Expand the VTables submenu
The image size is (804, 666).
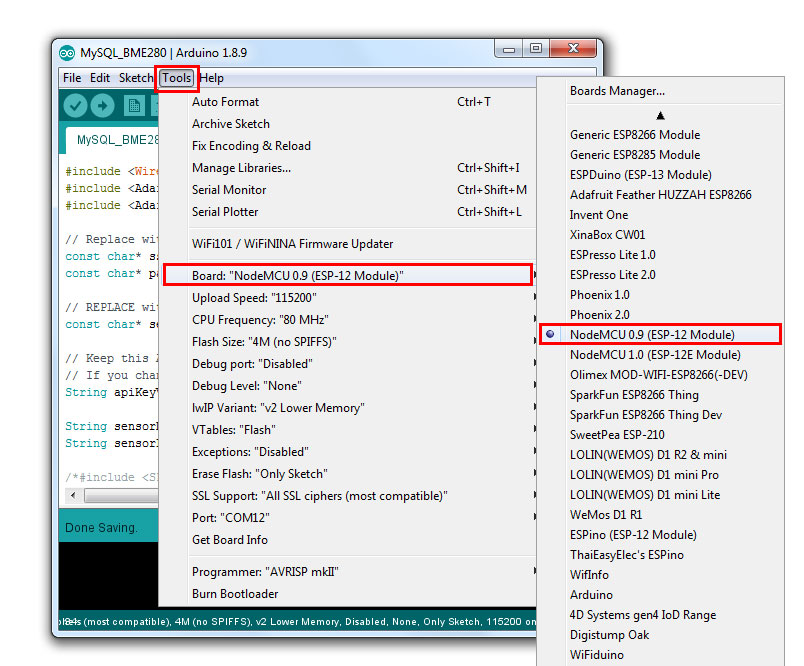point(349,430)
